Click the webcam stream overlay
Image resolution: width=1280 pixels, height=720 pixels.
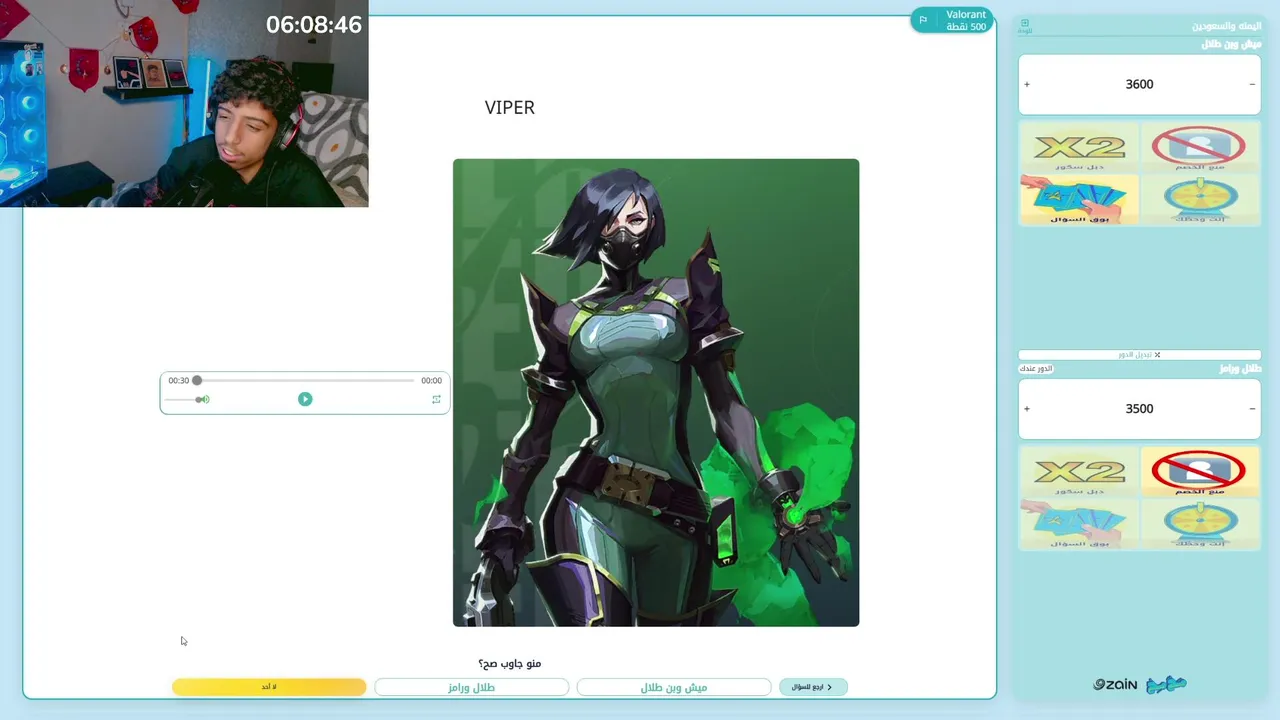click(184, 103)
